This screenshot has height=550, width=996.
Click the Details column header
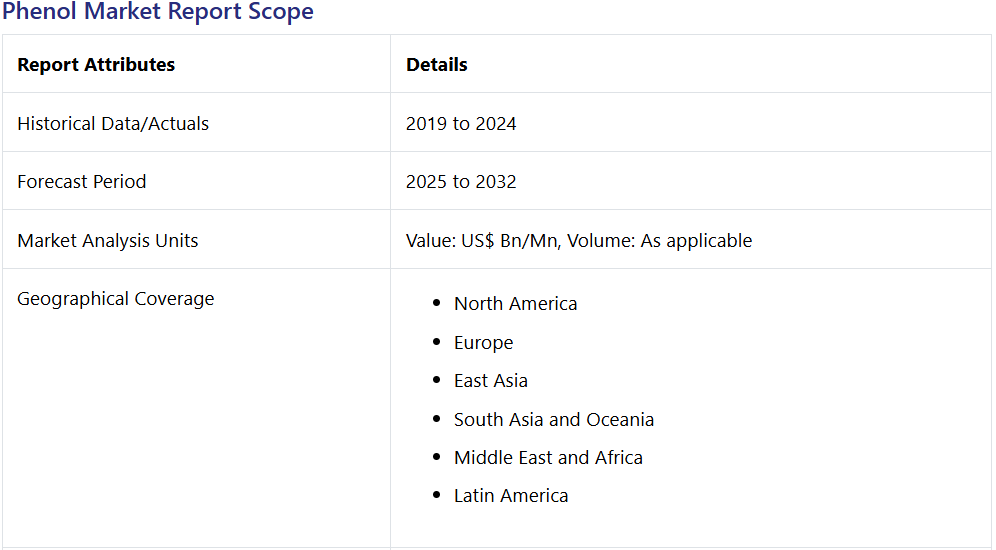click(x=436, y=65)
